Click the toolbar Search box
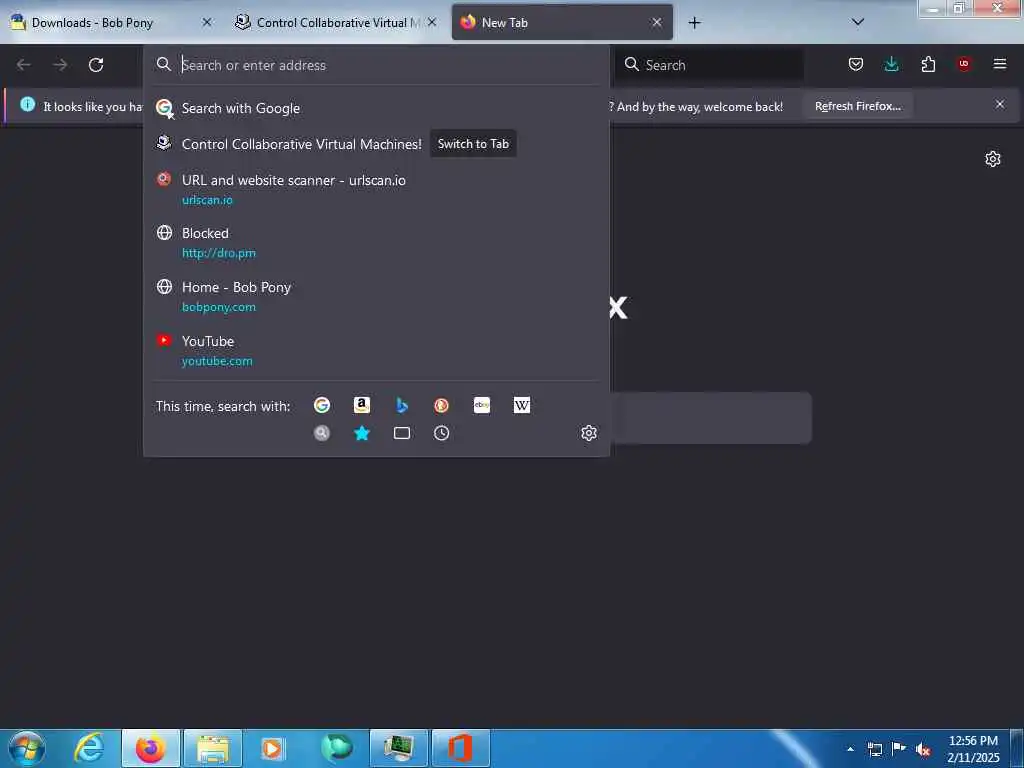 pos(711,65)
